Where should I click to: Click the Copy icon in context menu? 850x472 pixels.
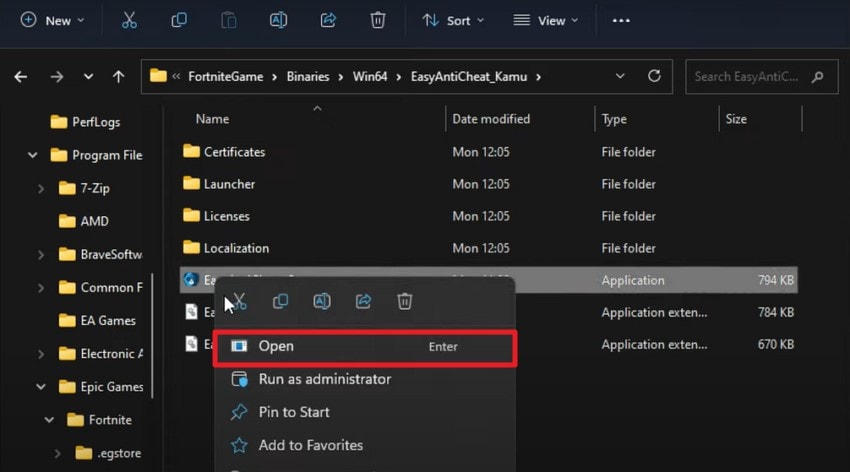tap(280, 301)
